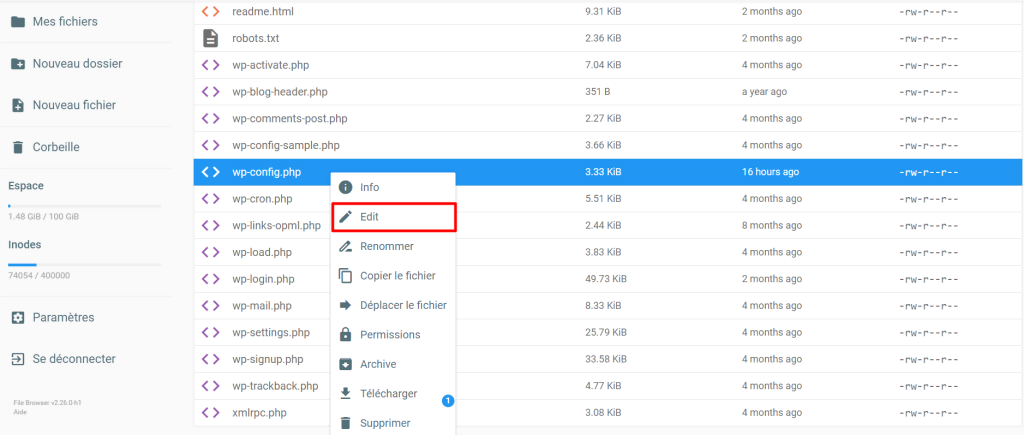
Task: Choose Archive from the context menu
Action: (392, 364)
